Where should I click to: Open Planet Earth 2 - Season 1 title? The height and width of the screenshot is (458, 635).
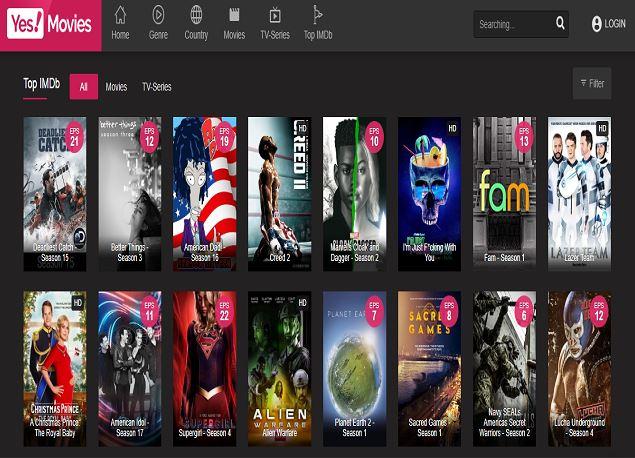coord(355,428)
